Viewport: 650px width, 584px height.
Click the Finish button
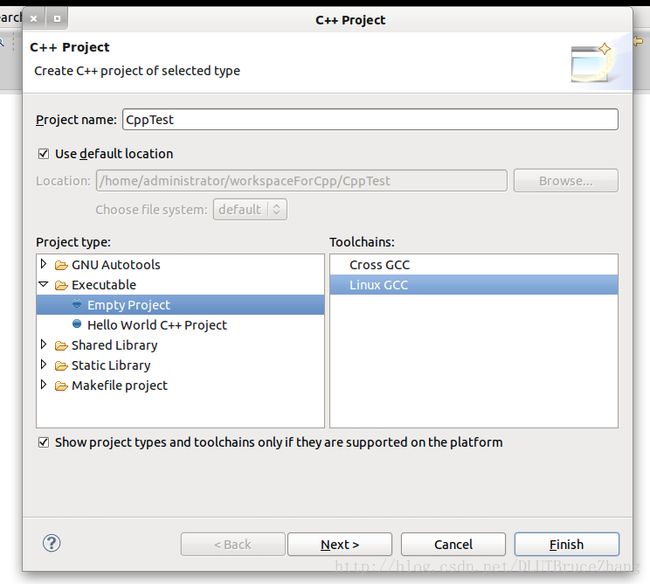tap(567, 544)
